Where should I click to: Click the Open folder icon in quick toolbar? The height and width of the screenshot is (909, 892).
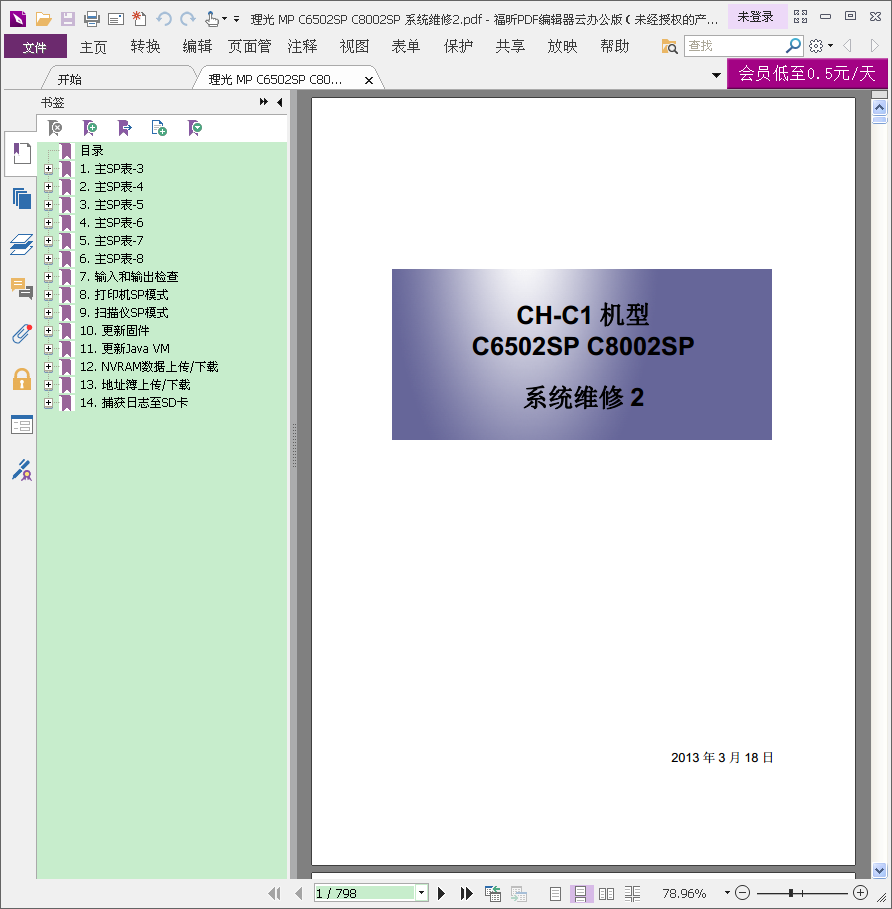click(43, 19)
